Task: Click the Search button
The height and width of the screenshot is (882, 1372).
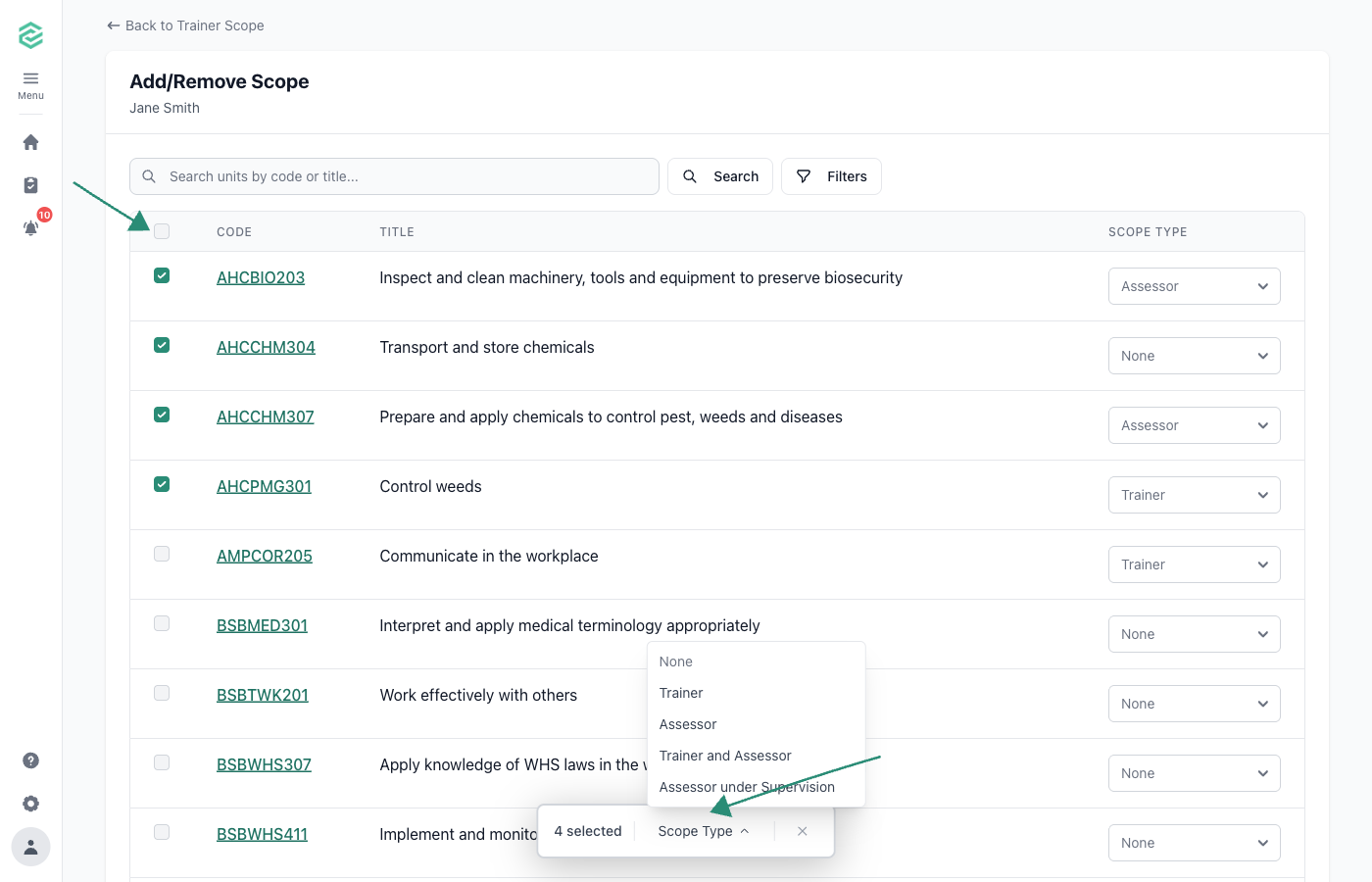Action: click(x=720, y=176)
